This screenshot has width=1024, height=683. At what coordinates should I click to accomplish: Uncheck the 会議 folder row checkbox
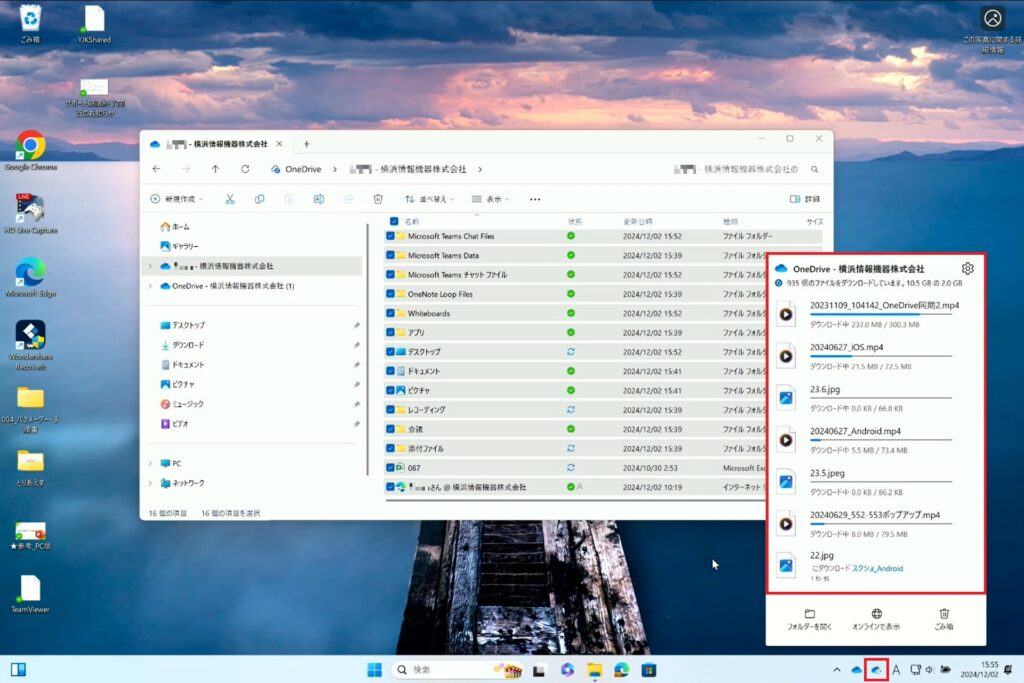click(390, 429)
